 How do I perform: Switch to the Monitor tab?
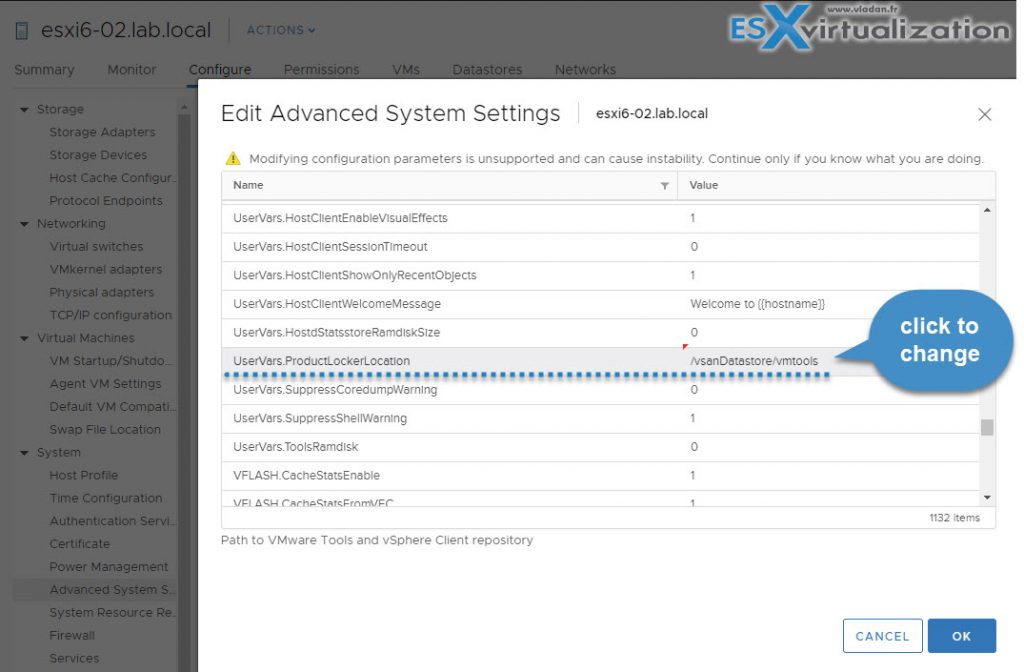click(x=131, y=70)
